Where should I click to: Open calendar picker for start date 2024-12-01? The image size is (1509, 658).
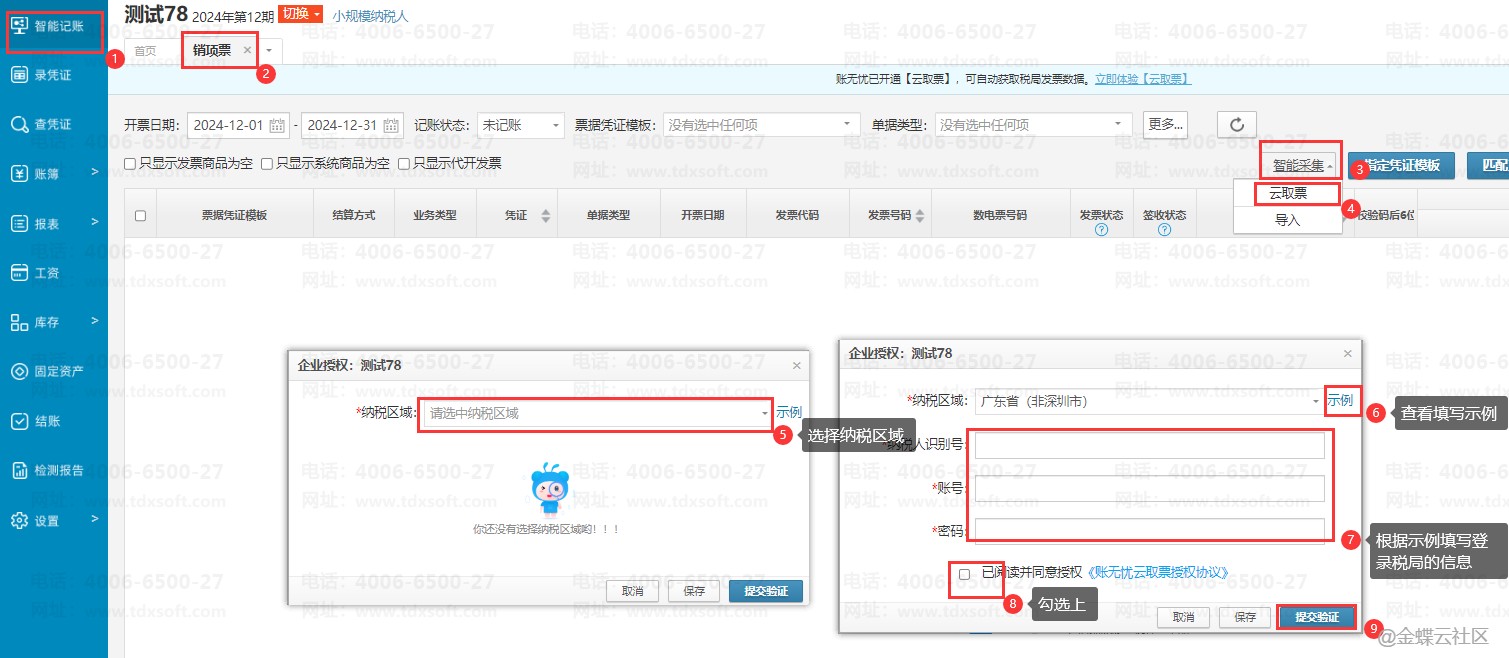277,125
